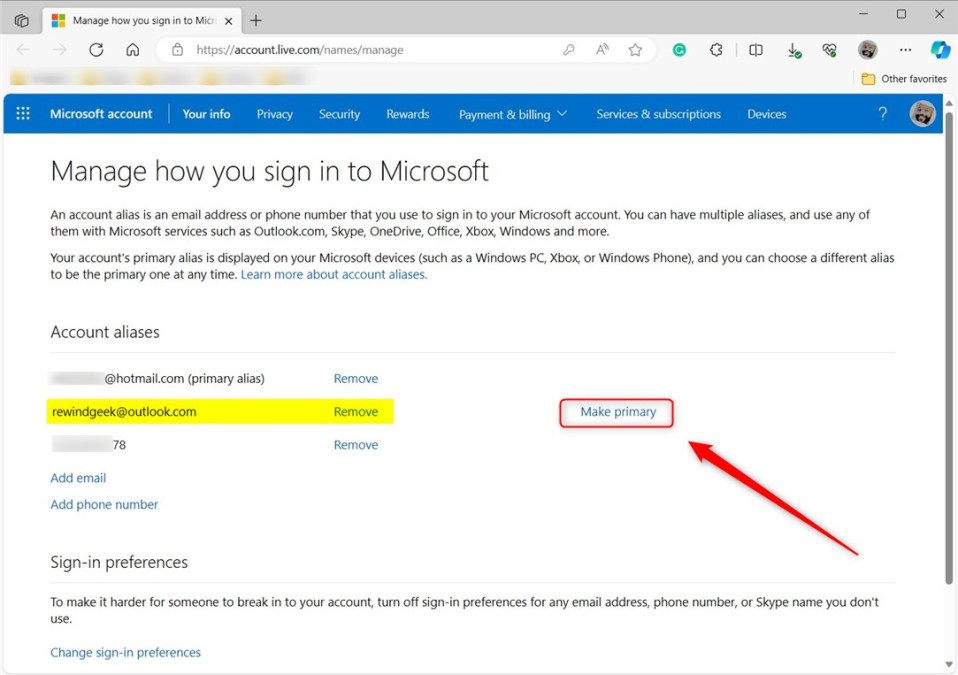Remove the hotmail.com primary alias
958x675 pixels.
click(356, 379)
